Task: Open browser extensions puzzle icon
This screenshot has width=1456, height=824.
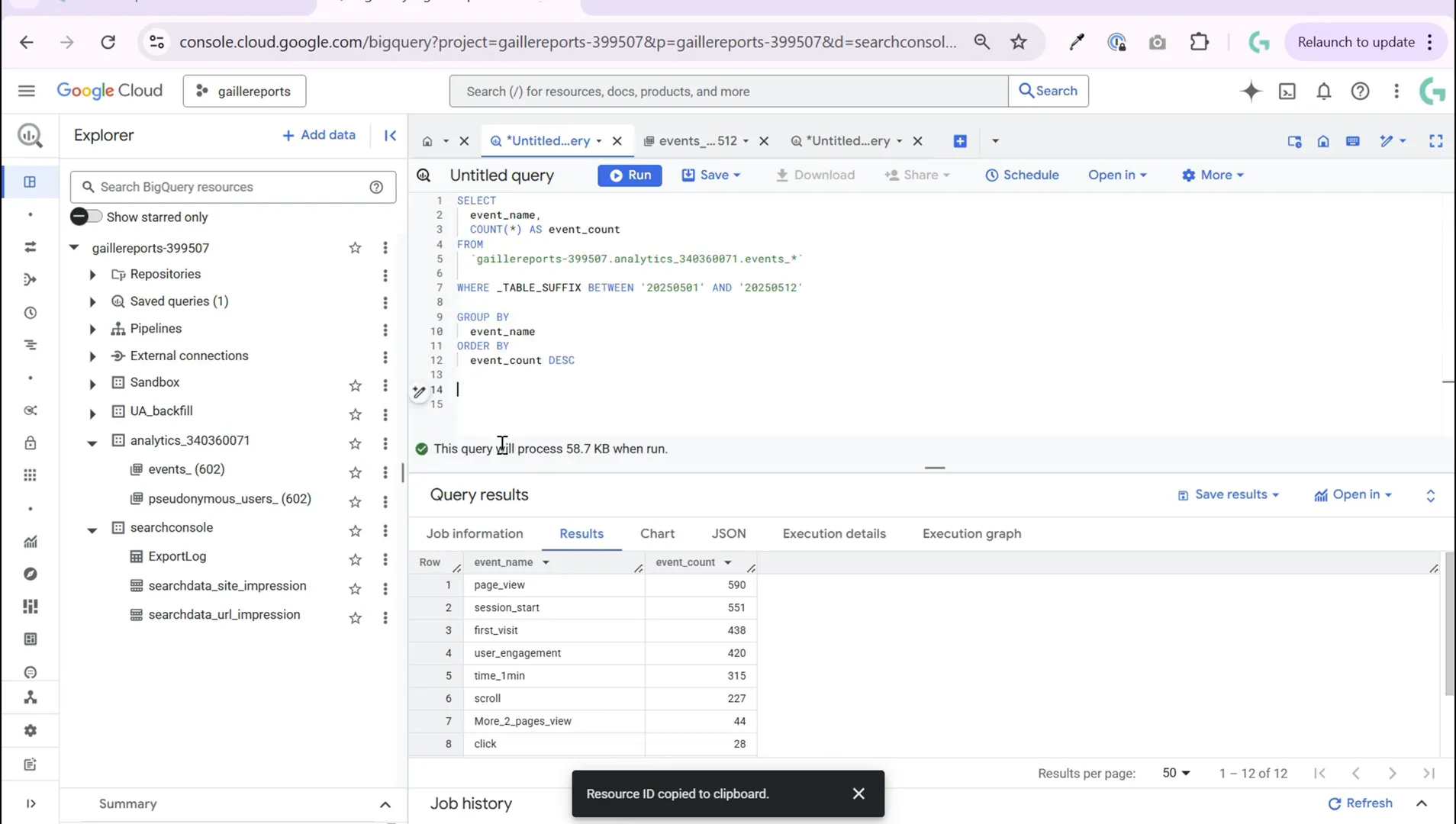Action: tap(1199, 42)
